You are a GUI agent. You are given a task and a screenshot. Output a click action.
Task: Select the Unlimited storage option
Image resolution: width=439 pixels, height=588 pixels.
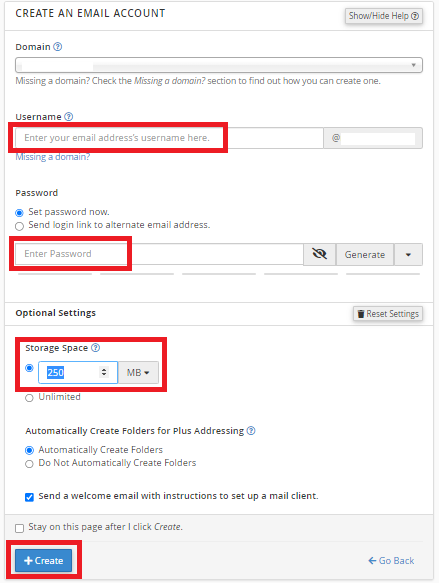click(x=29, y=398)
